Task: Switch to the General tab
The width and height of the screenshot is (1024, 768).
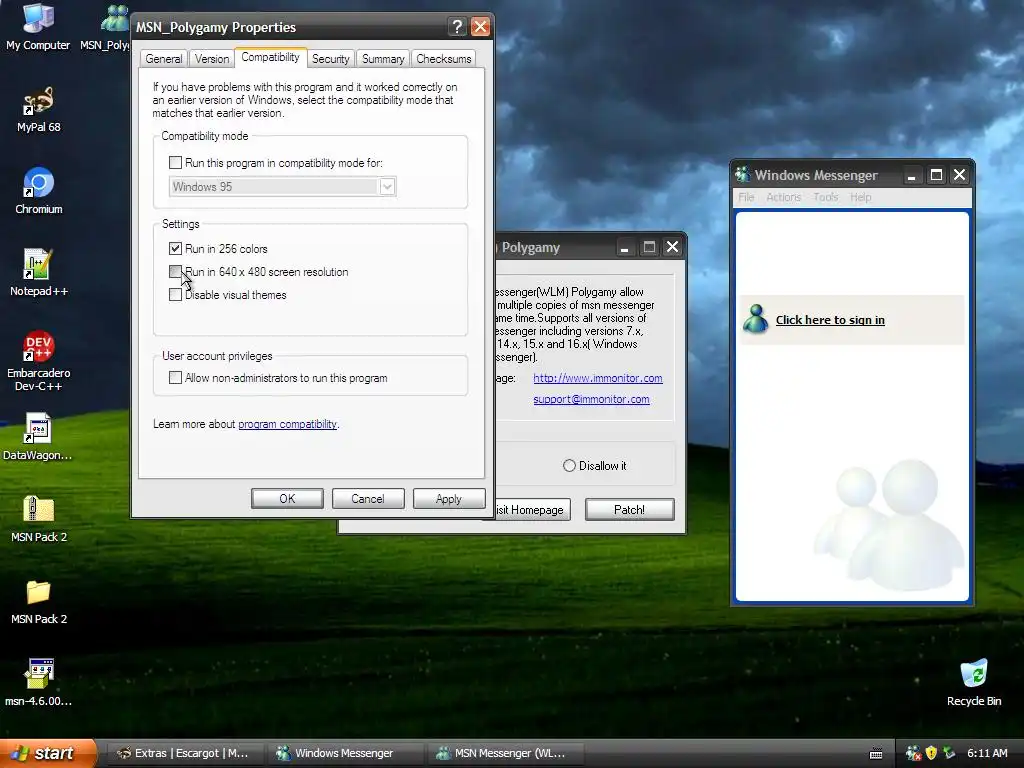Action: coord(163,59)
